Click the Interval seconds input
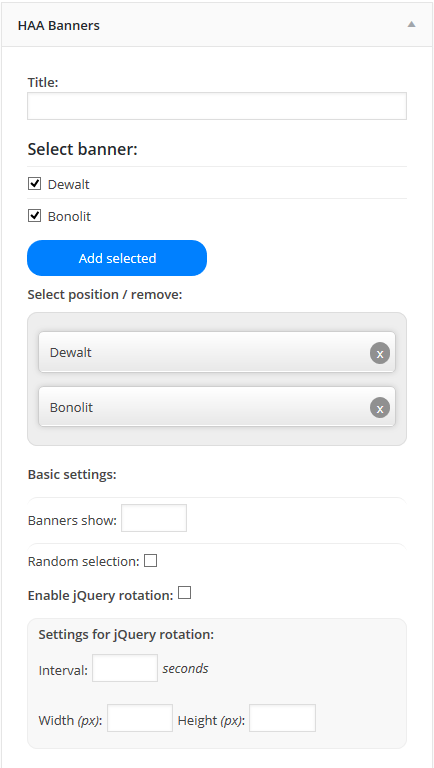This screenshot has width=434, height=768. pyautogui.click(x=125, y=668)
